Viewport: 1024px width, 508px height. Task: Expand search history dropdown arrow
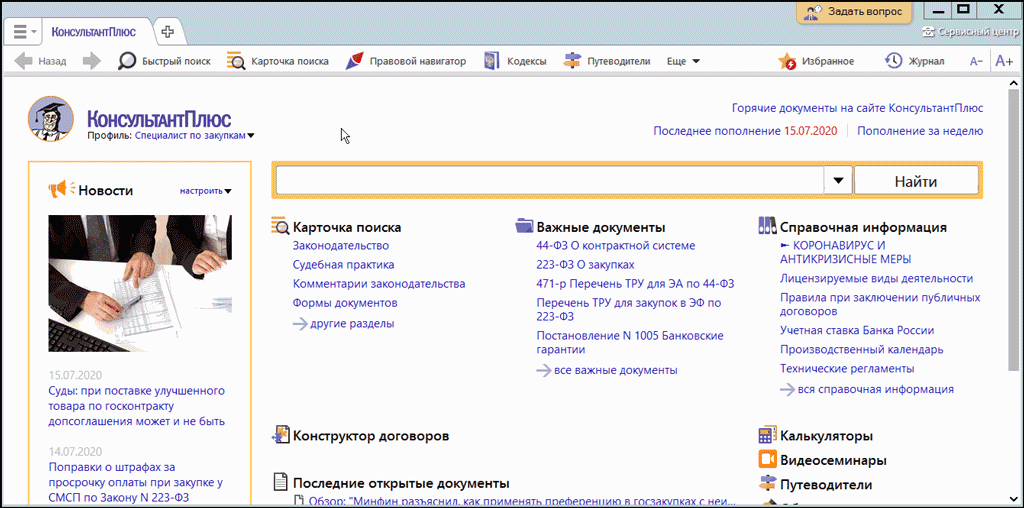839,180
